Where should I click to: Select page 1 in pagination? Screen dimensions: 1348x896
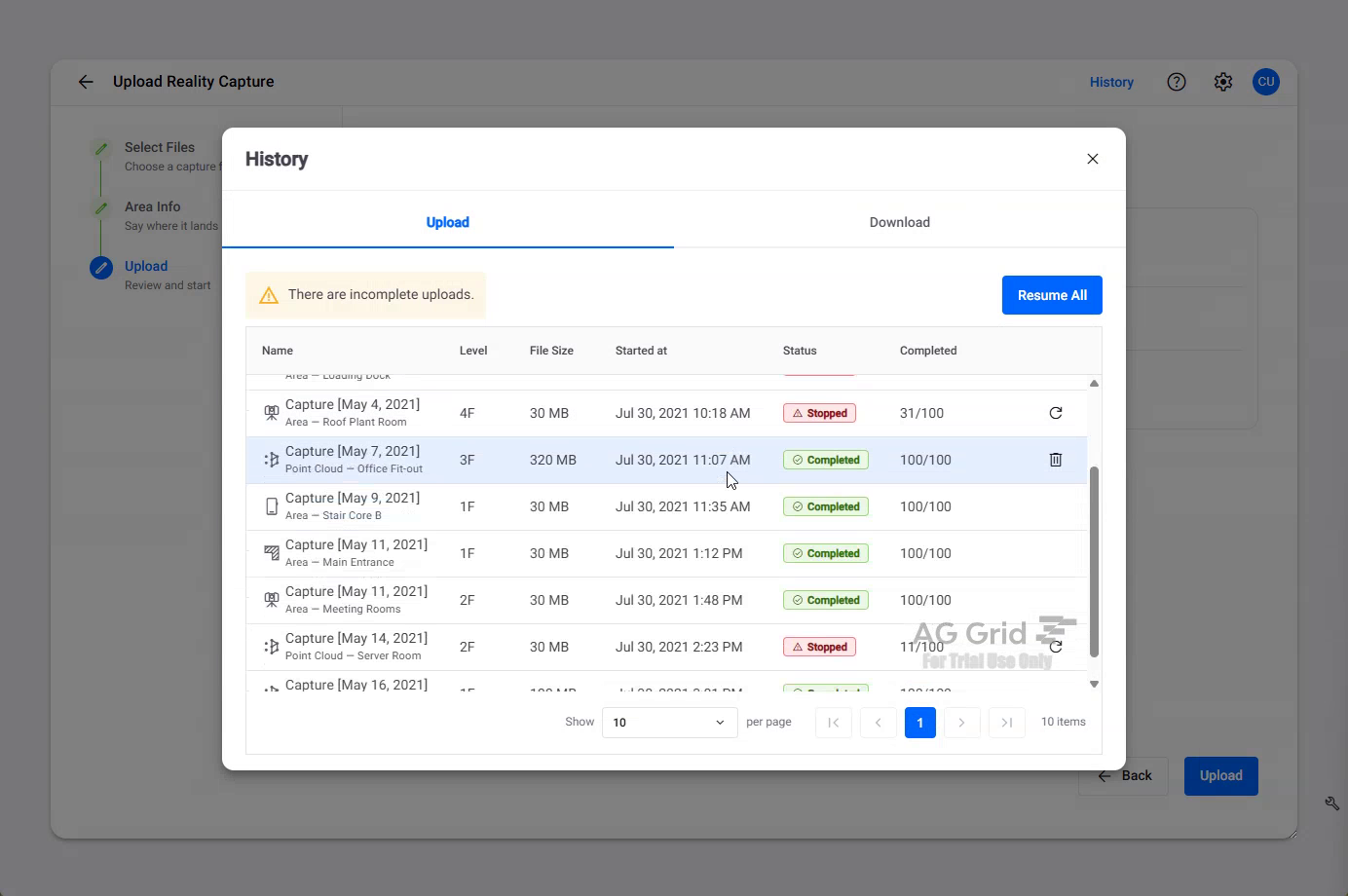tap(920, 723)
